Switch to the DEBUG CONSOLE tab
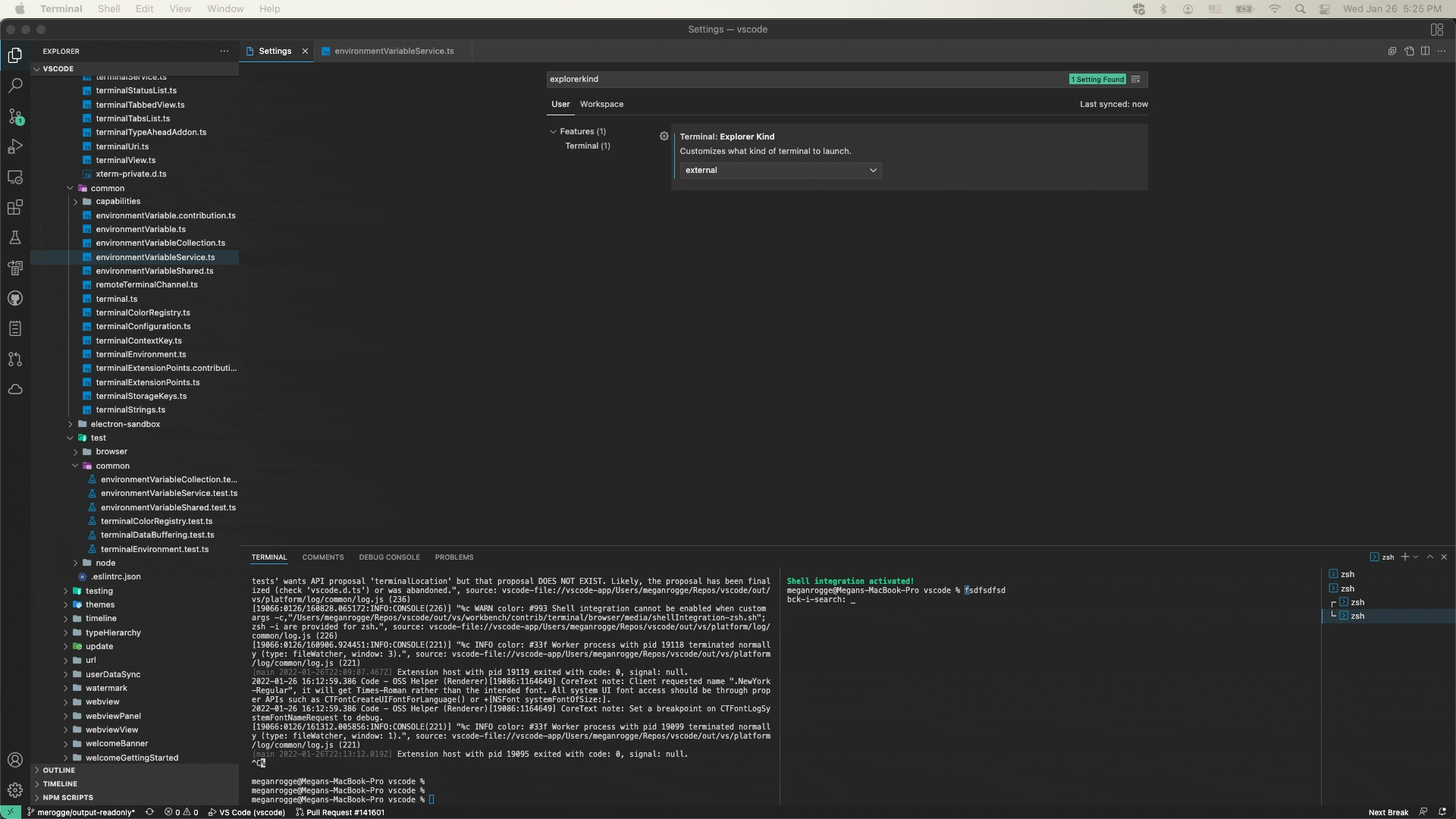This screenshot has width=1456, height=819. pyautogui.click(x=390, y=557)
